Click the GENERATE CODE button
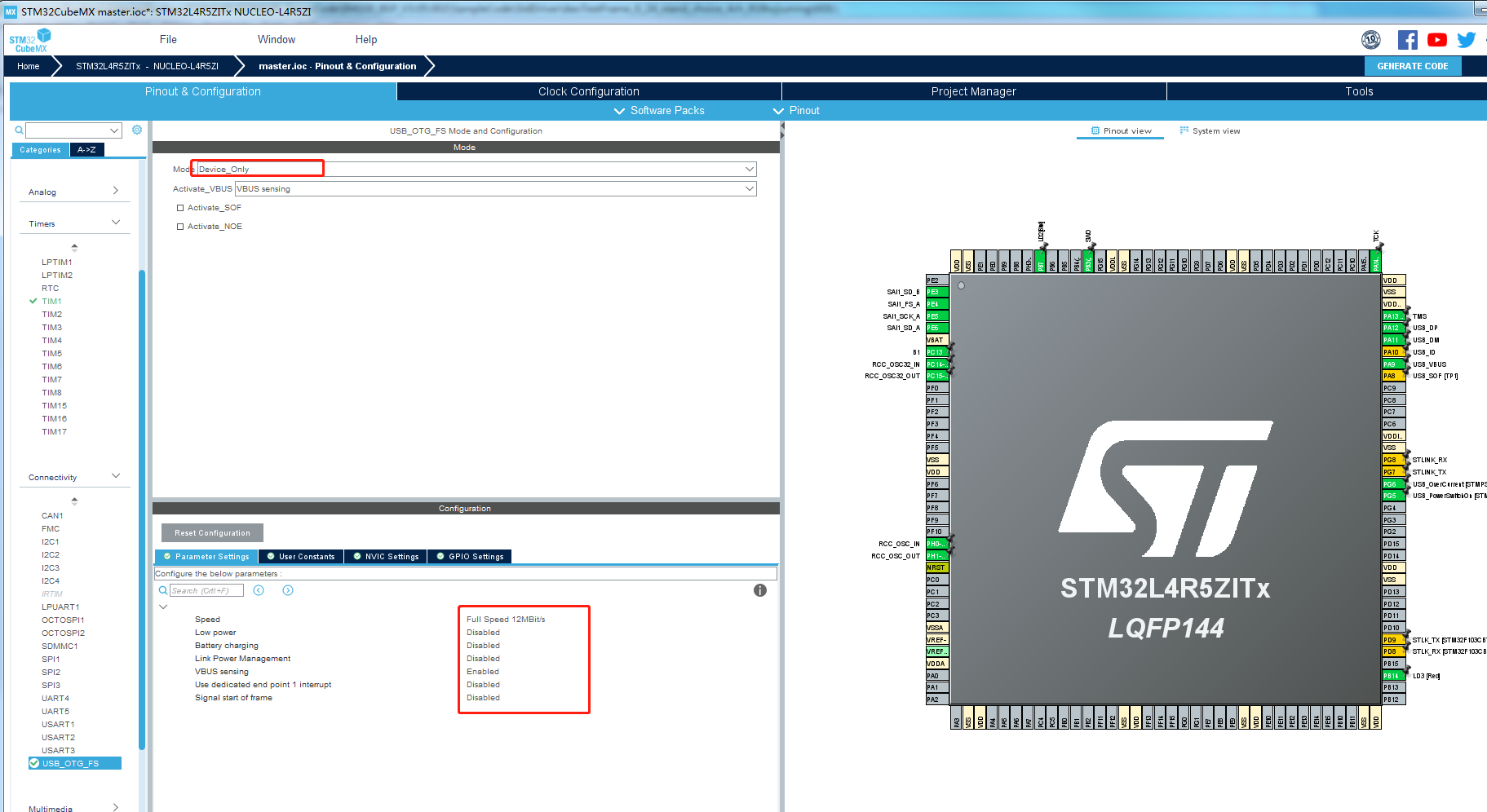The width and height of the screenshot is (1487, 812). click(x=1413, y=66)
